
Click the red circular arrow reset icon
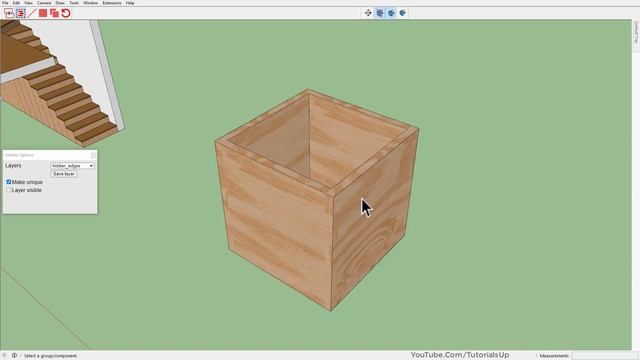point(66,13)
